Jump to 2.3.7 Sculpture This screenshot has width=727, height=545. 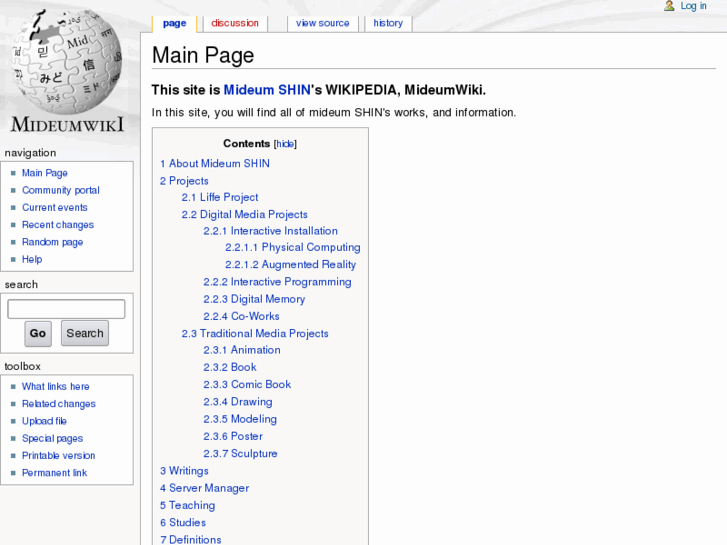pos(240,454)
